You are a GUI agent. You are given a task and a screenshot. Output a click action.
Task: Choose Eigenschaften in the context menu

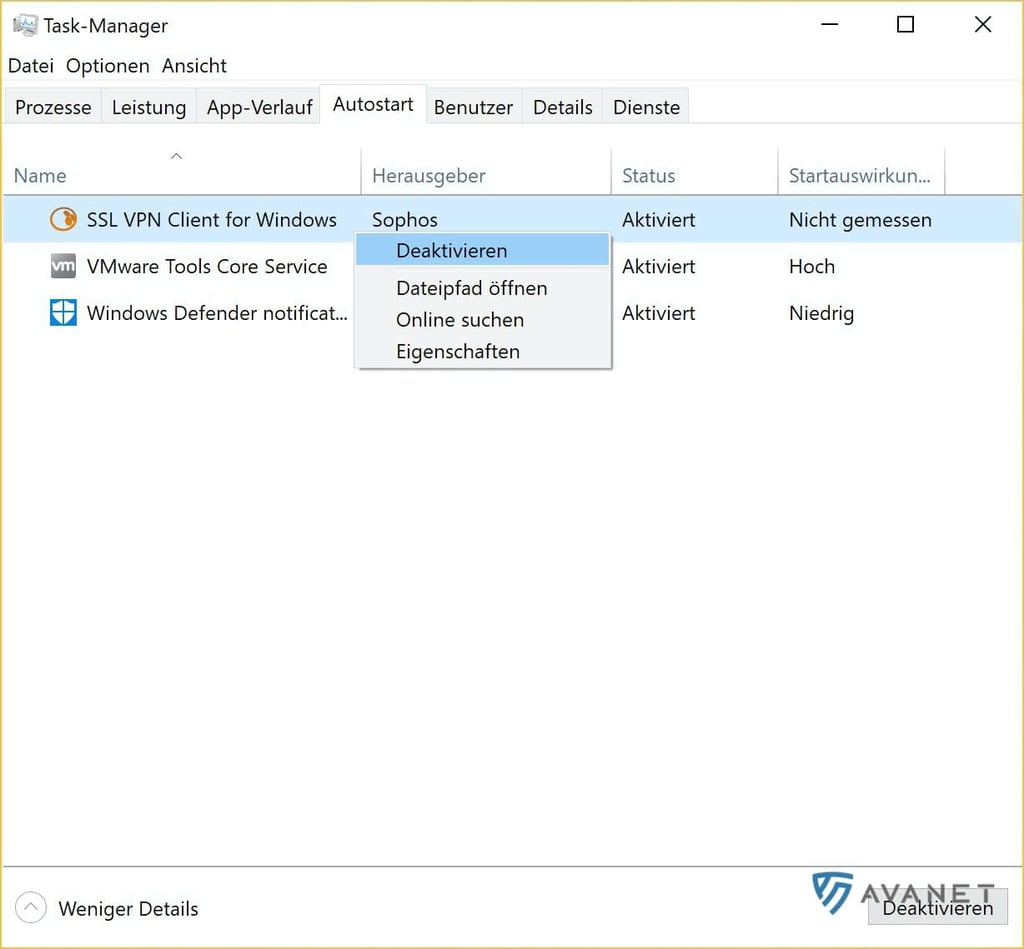point(482,351)
